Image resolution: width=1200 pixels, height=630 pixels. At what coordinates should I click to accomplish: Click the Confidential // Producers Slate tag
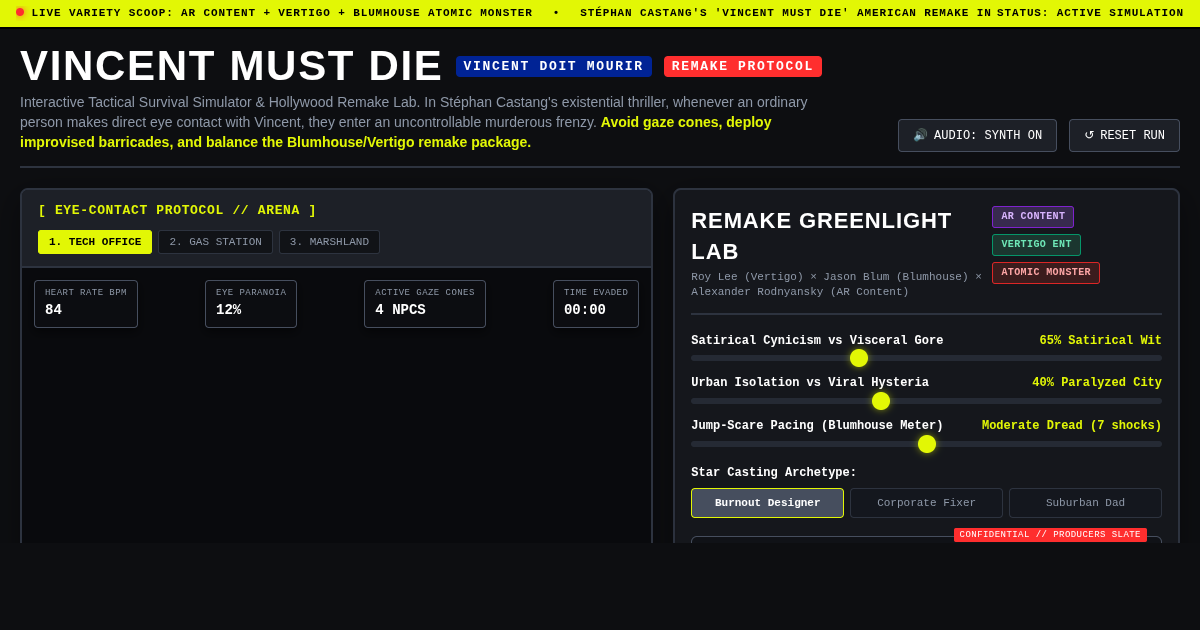[1050, 535]
